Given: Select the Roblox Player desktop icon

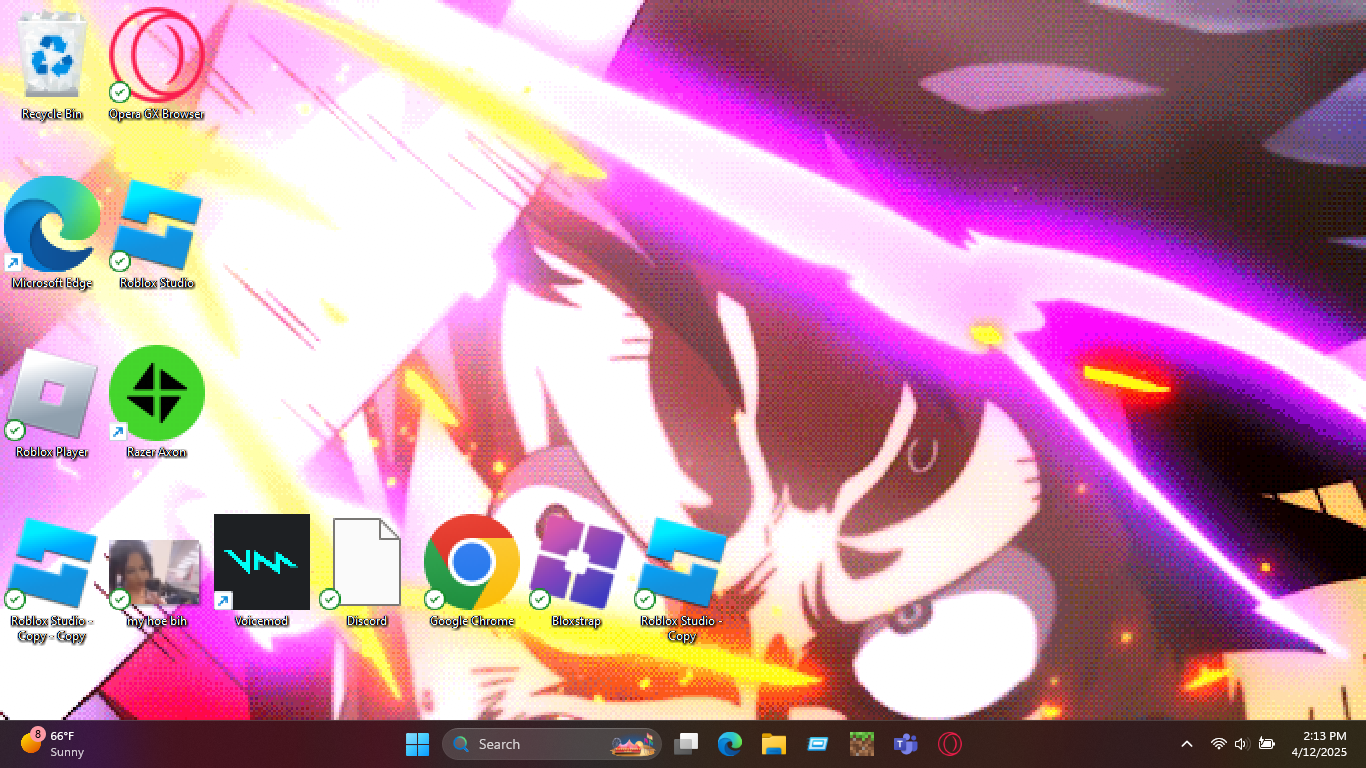Looking at the screenshot, I should coord(52,402).
